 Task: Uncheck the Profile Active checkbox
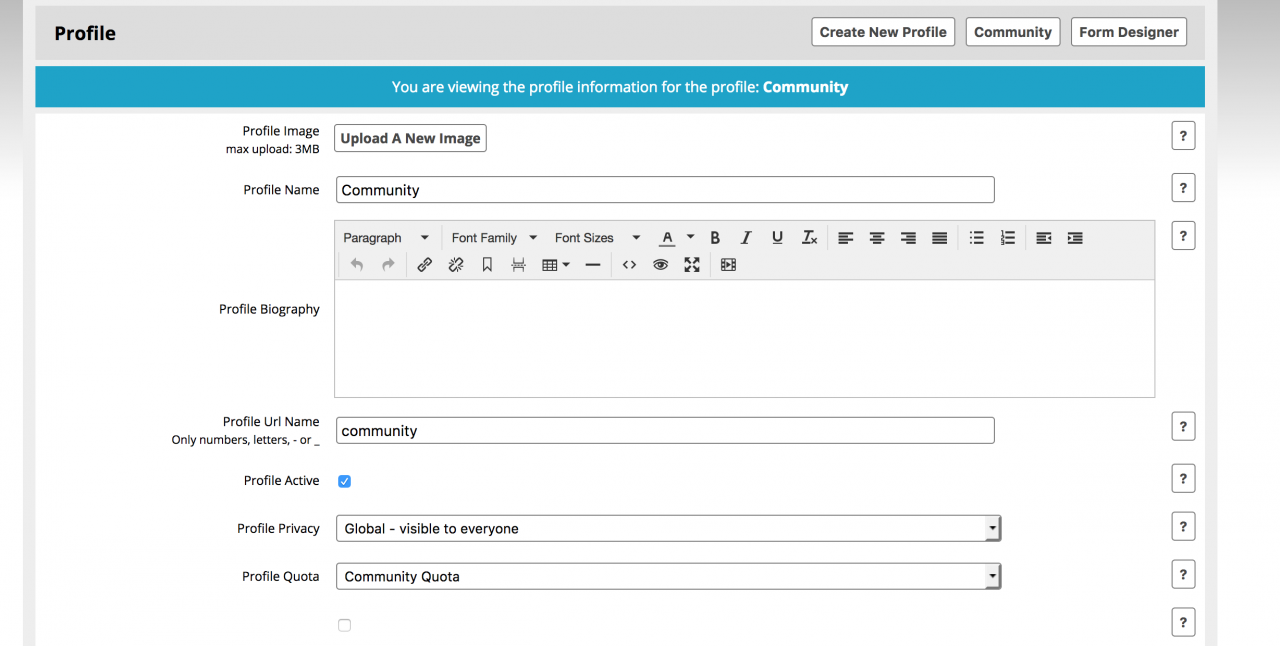(344, 481)
